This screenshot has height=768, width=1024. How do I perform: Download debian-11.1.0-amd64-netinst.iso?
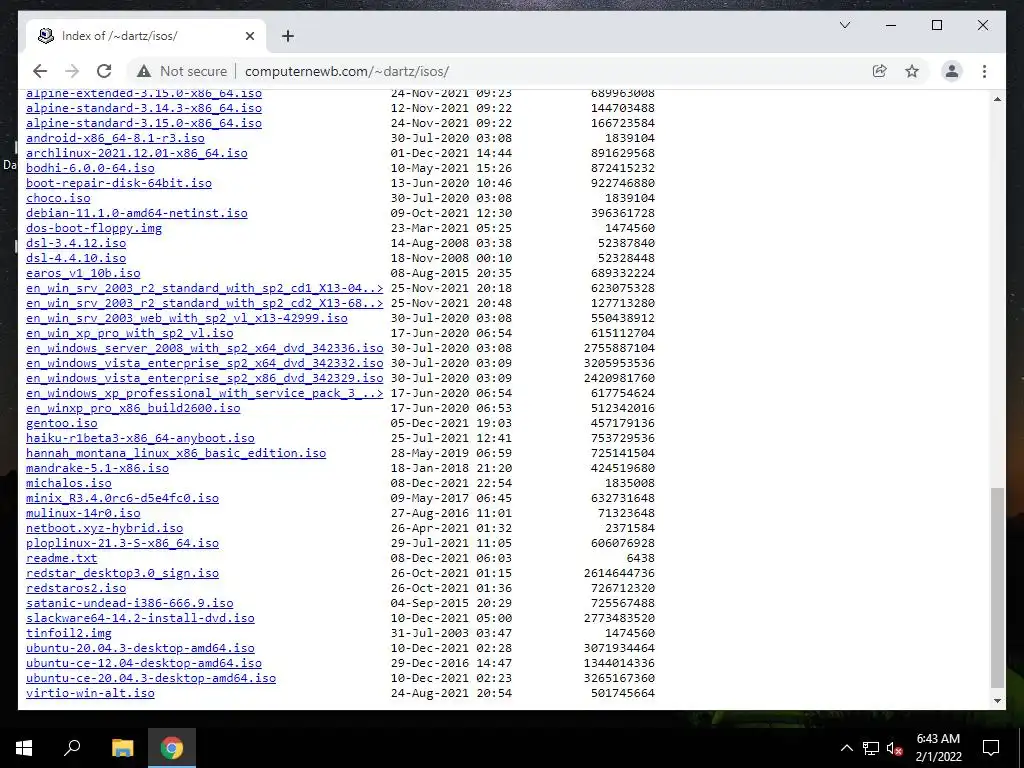136,214
